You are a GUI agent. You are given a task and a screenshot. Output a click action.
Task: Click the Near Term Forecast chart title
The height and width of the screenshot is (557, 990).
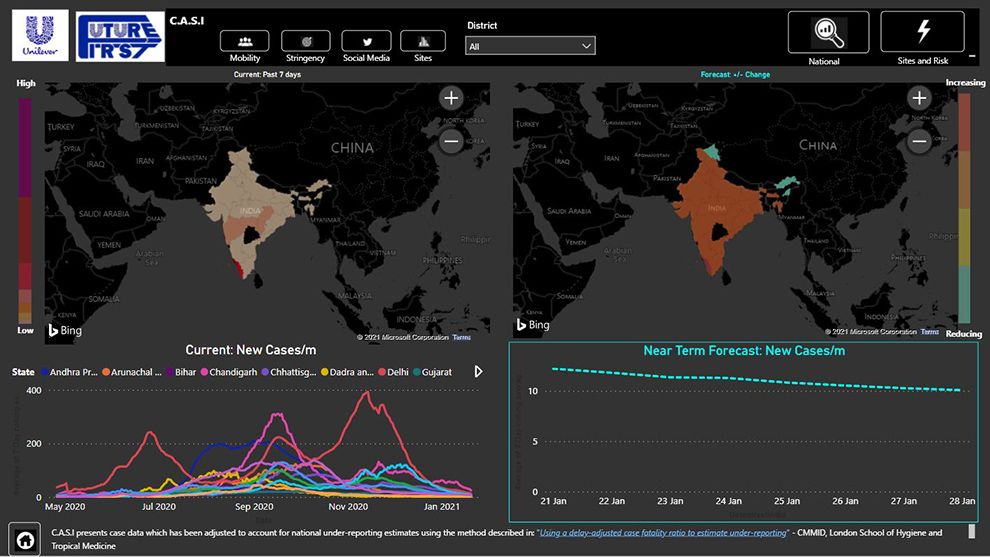744,350
